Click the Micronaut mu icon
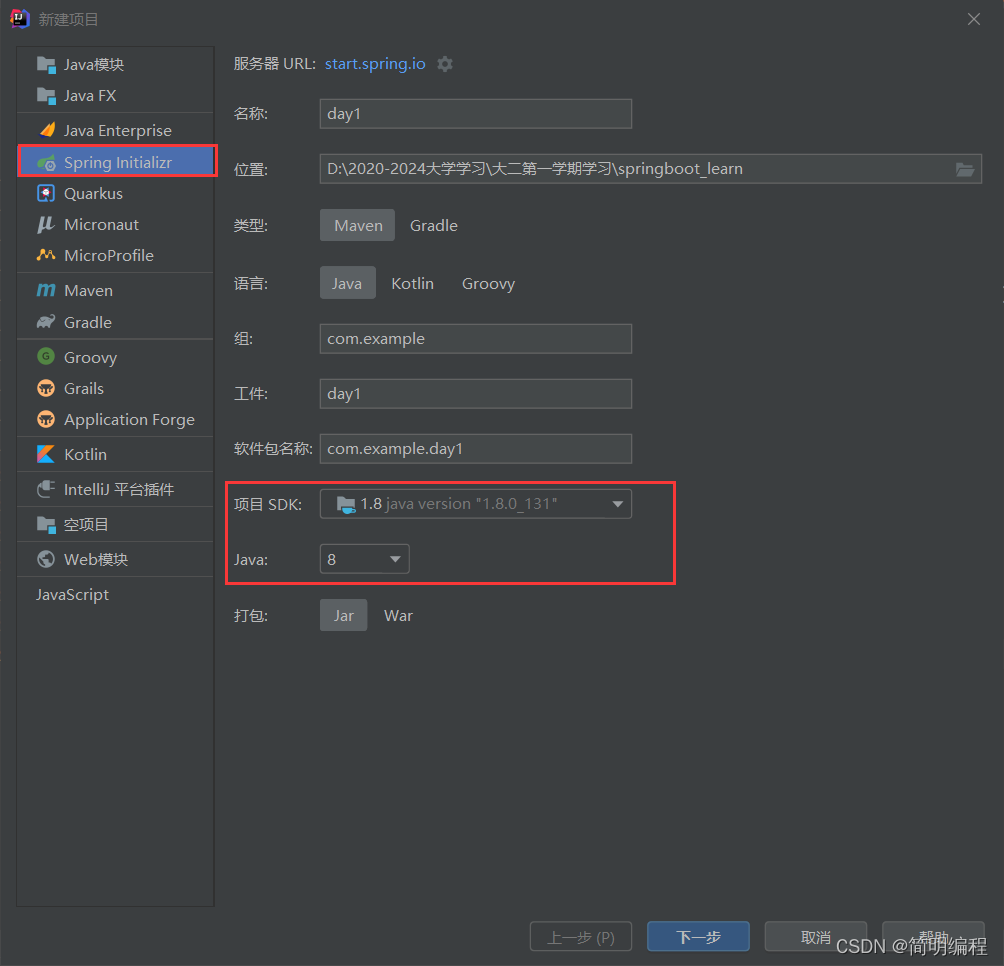The image size is (1004, 966). 46,225
